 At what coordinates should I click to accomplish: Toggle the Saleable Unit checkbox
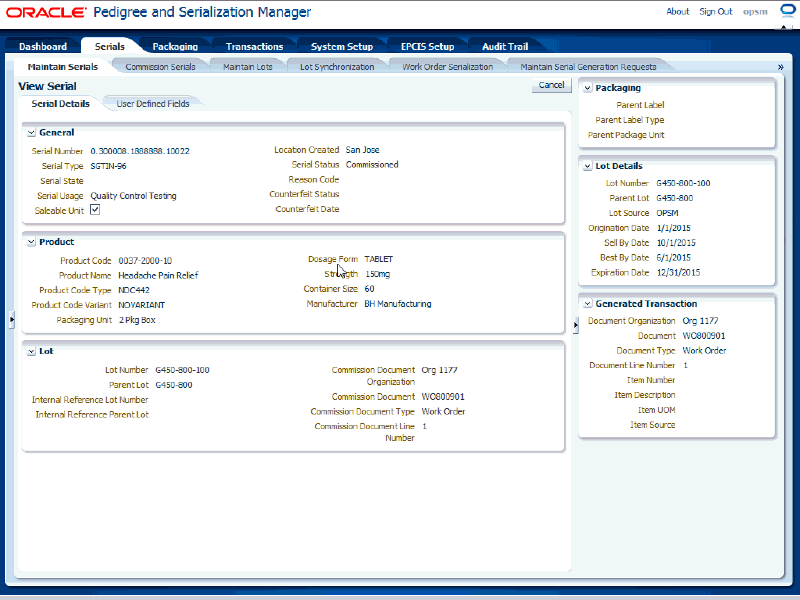[95, 210]
